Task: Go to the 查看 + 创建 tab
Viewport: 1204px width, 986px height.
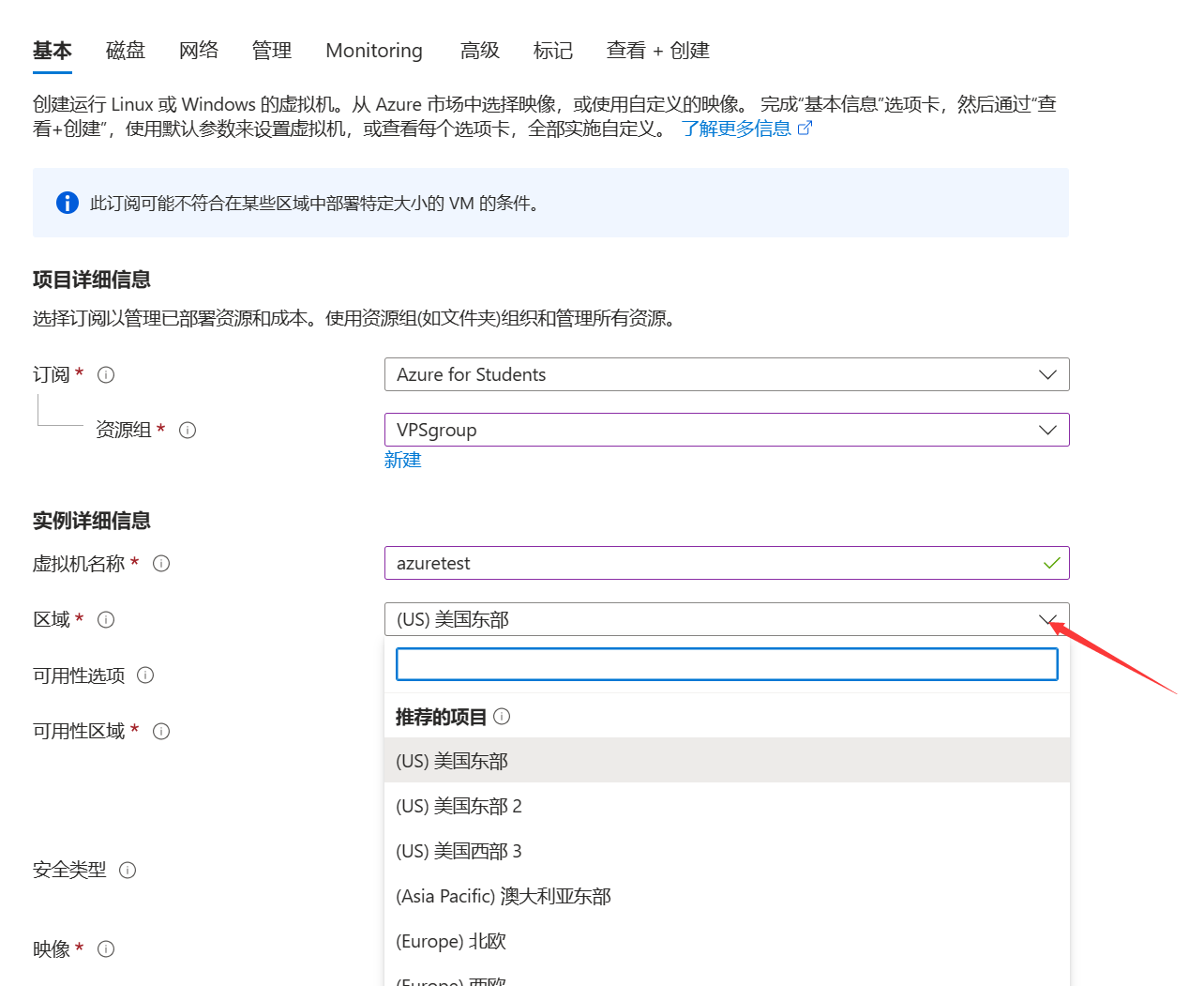Action: coord(658,51)
